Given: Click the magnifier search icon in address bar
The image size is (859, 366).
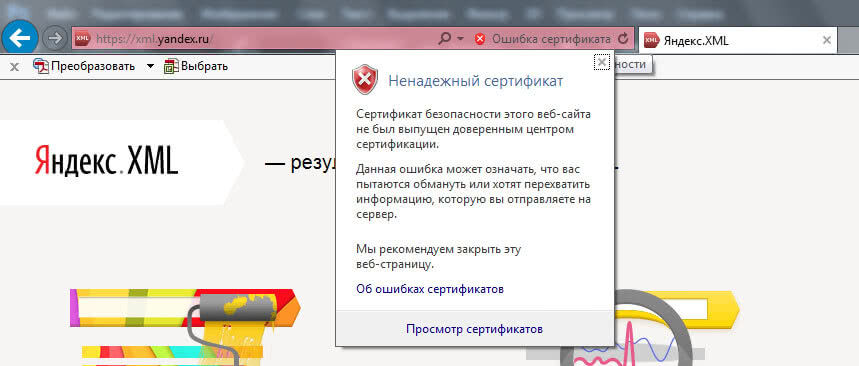Looking at the screenshot, I should 445,39.
